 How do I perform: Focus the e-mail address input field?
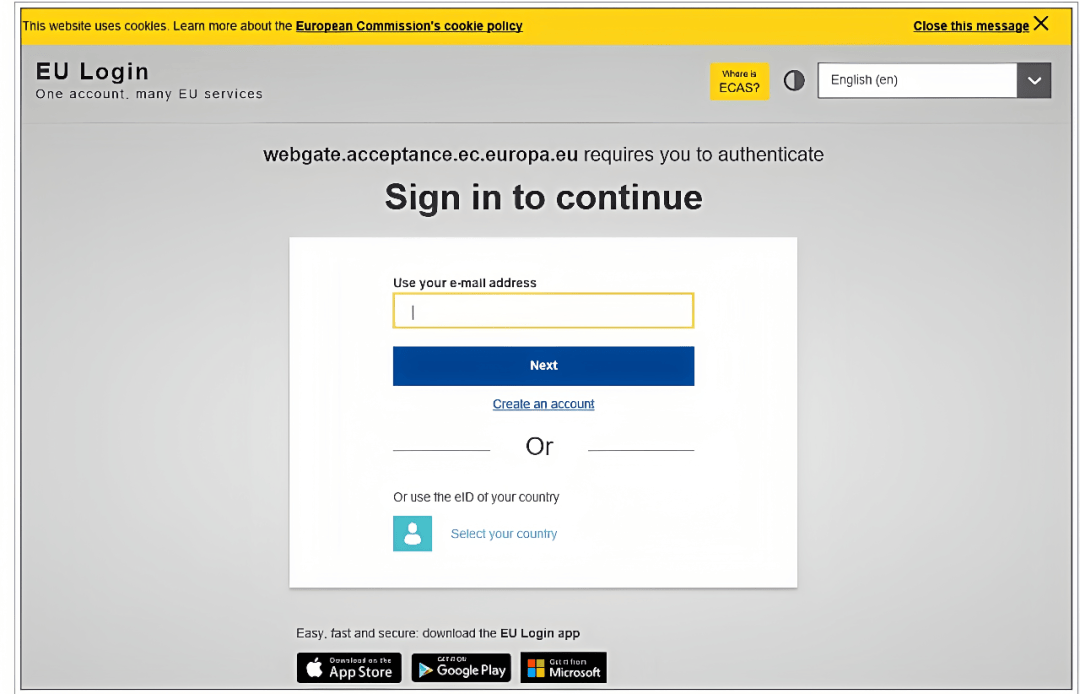tap(543, 311)
